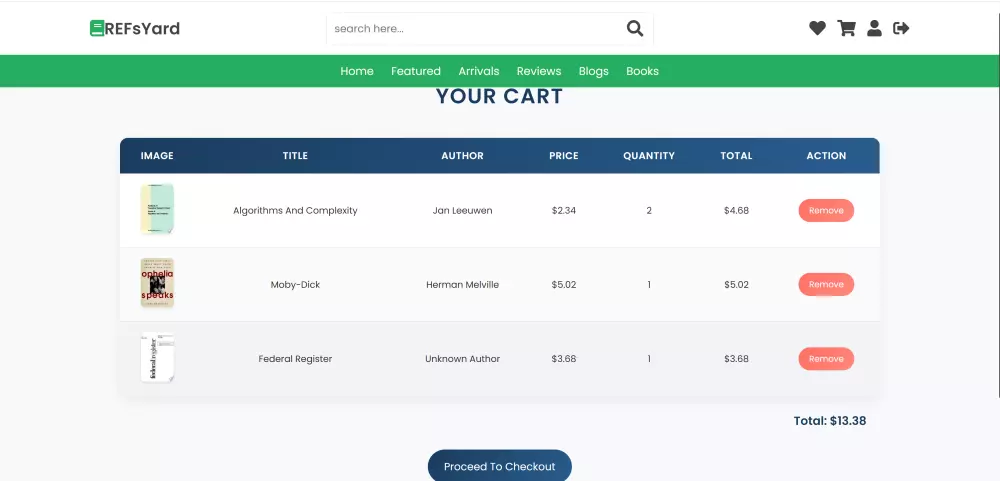This screenshot has width=1000, height=481.
Task: Remove Federal Register from cart
Action: 826,359
